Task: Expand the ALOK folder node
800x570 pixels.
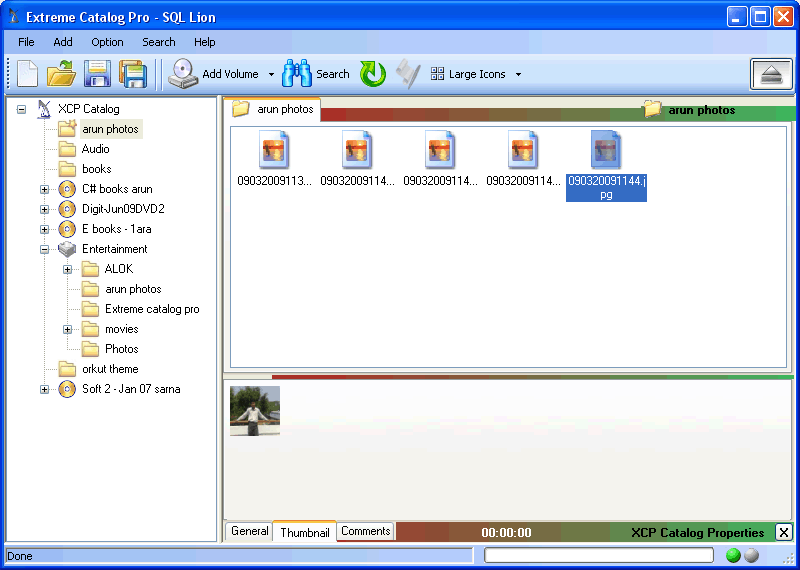Action: pyautogui.click(x=67, y=269)
